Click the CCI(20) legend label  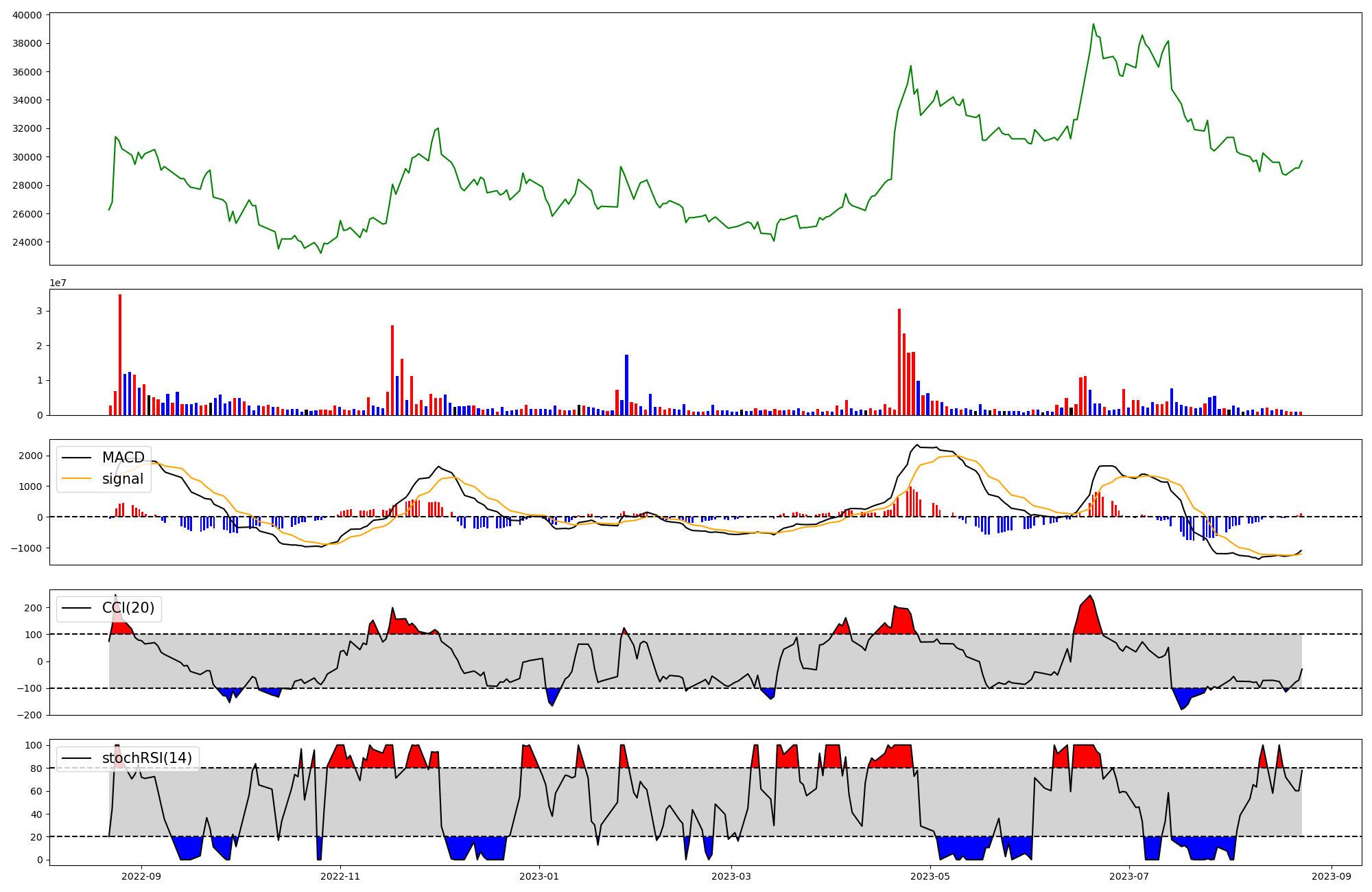(128, 608)
